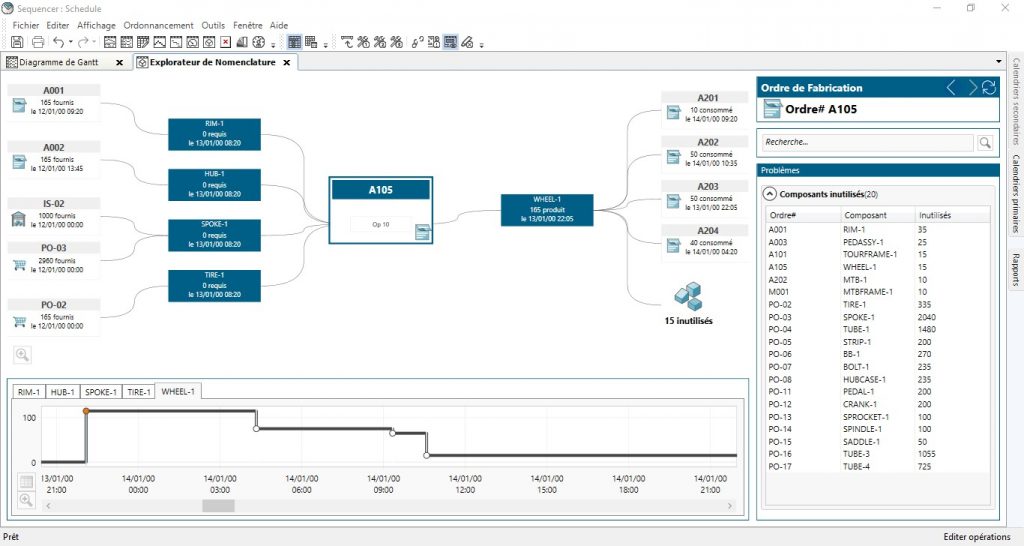The image size is (1024, 546).
Task: Click the eraser-style toolbar icon at toolbar end
Action: pos(467,42)
